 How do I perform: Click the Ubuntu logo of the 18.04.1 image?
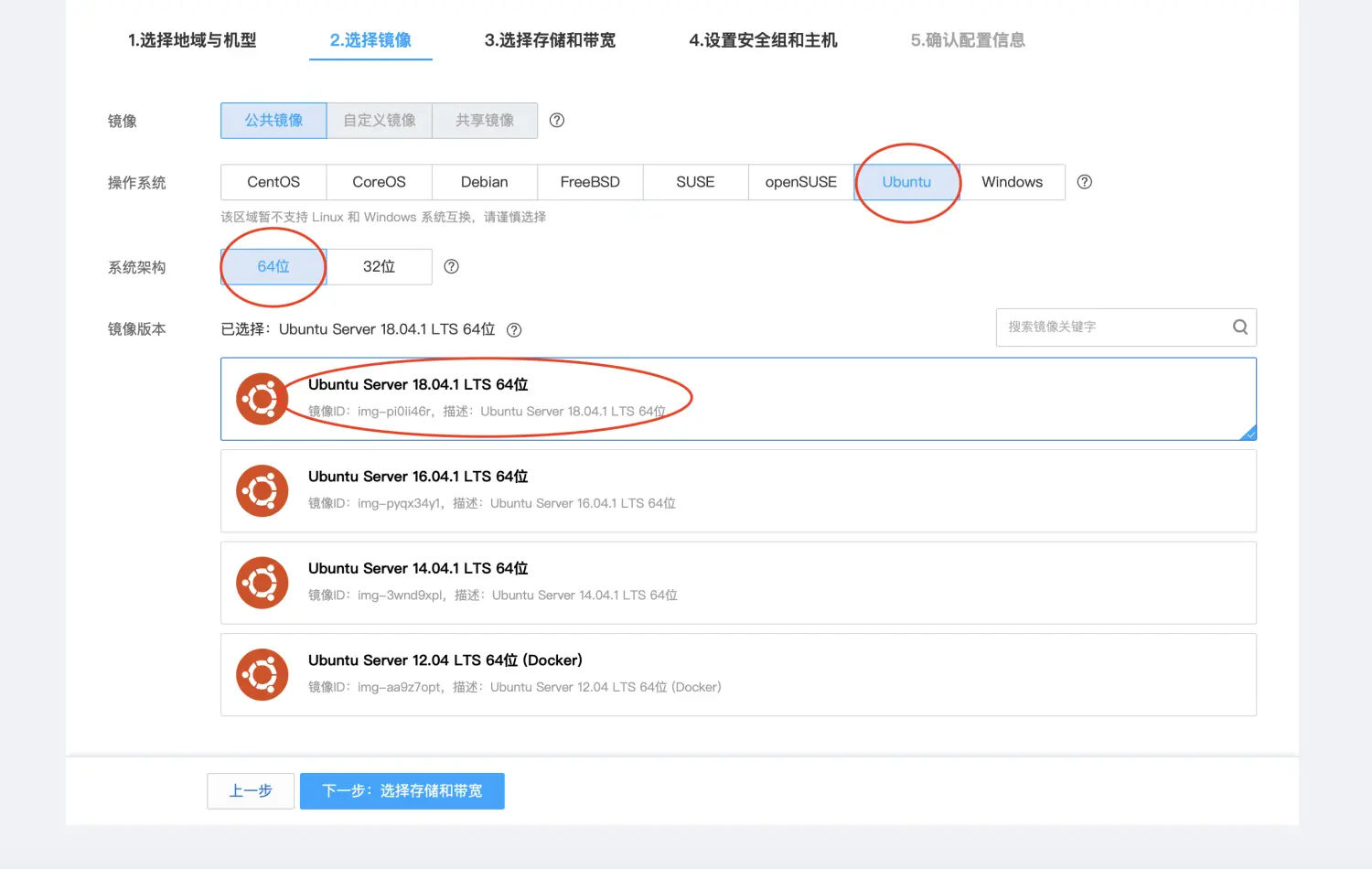(263, 399)
